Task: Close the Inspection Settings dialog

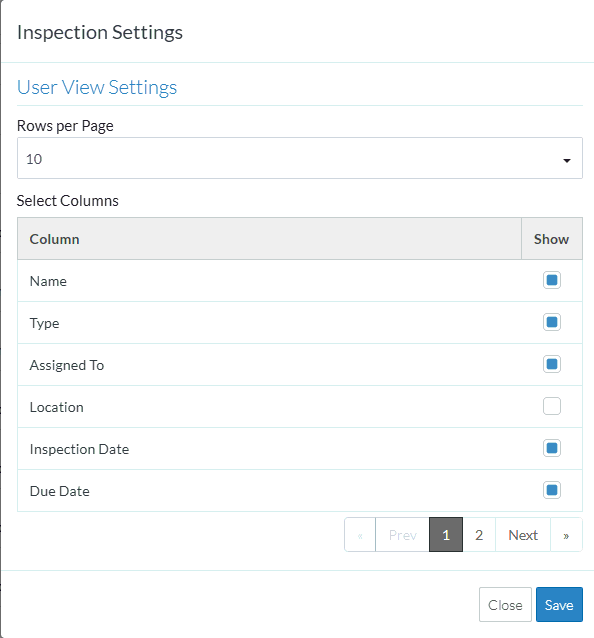Action: tap(505, 605)
